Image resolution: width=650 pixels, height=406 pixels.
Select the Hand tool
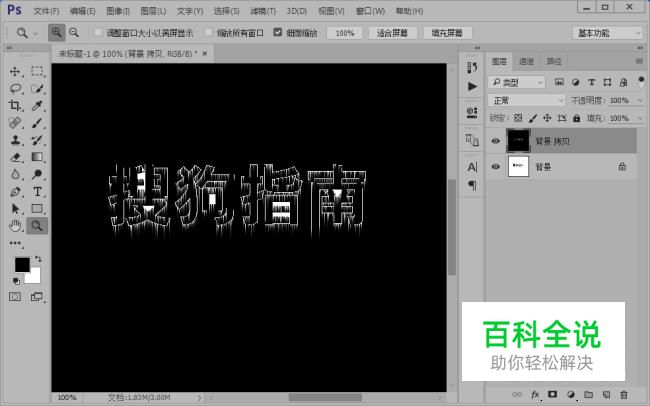[x=15, y=226]
